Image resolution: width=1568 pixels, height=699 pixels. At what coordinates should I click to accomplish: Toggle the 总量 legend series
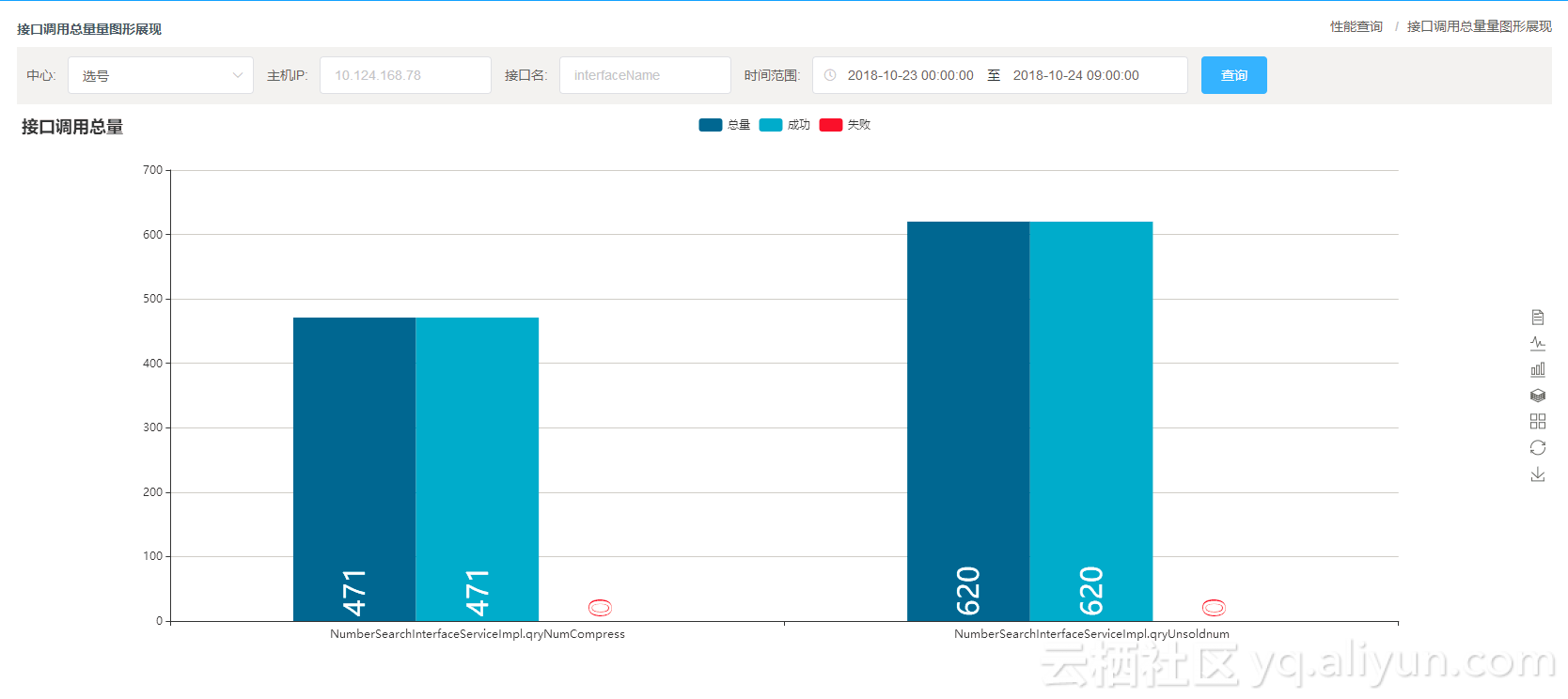[724, 125]
